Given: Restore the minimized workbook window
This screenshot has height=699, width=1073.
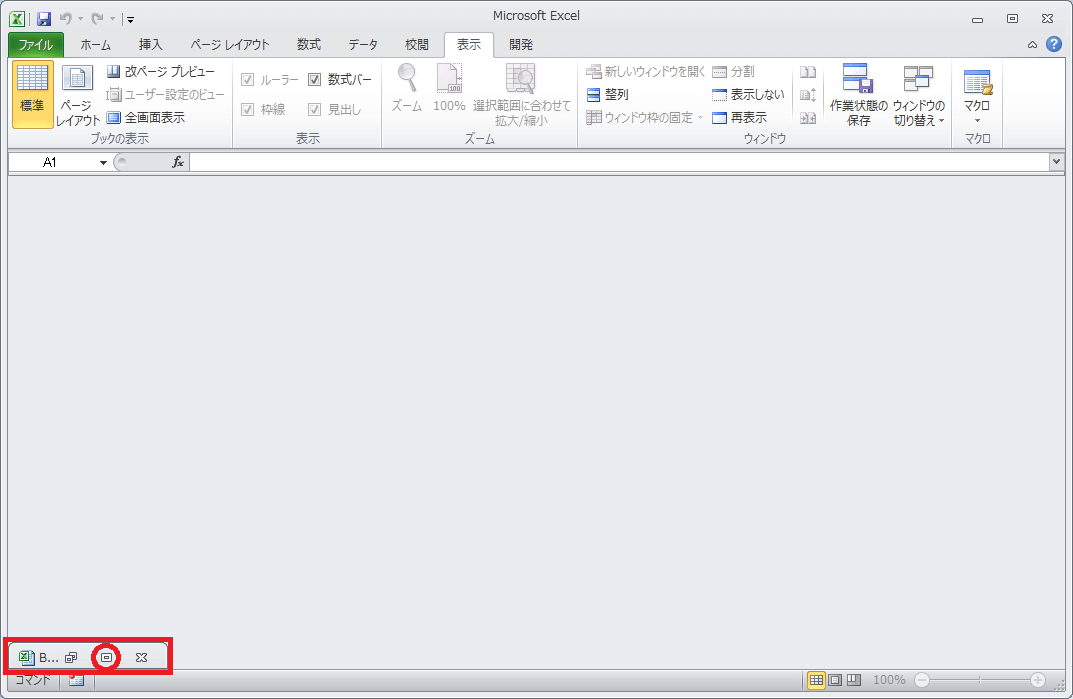Looking at the screenshot, I should [x=71, y=657].
